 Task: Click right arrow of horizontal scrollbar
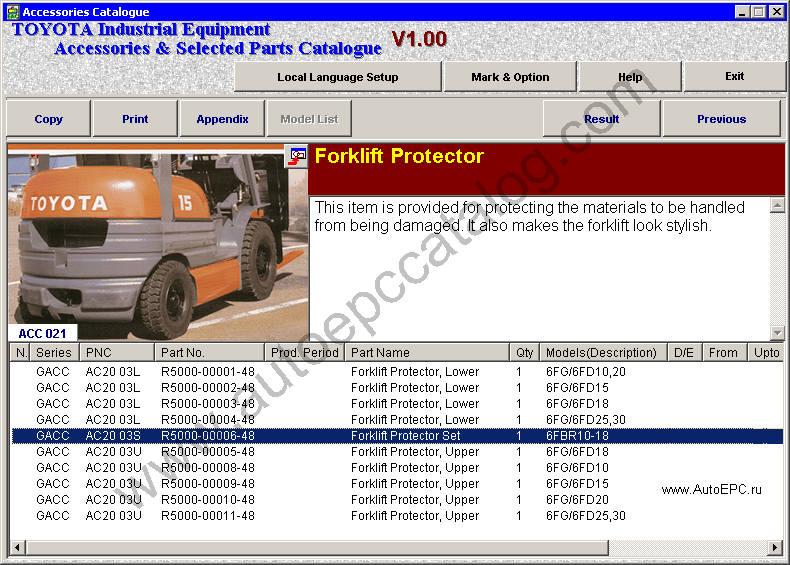tap(775, 547)
